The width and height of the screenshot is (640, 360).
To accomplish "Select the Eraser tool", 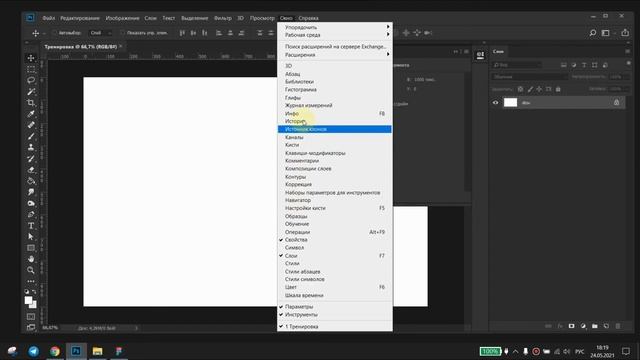I will (31, 170).
